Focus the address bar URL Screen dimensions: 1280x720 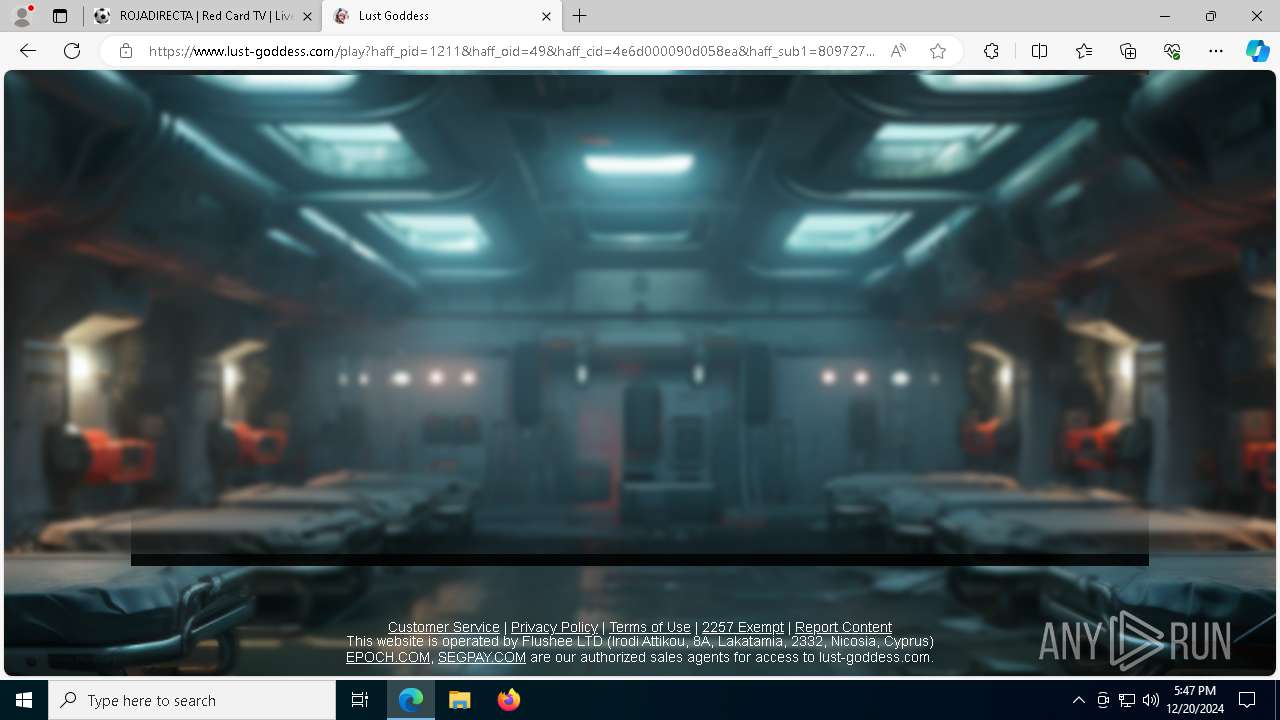(511, 51)
